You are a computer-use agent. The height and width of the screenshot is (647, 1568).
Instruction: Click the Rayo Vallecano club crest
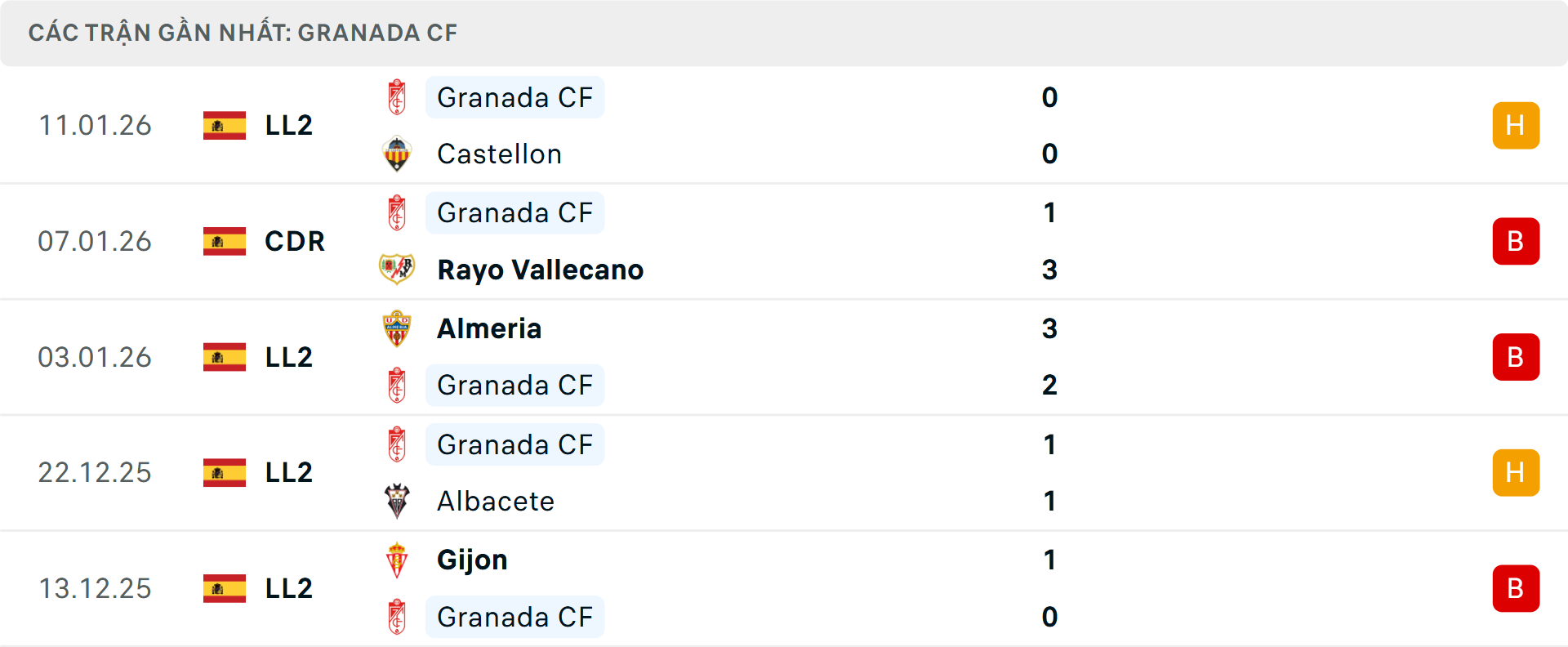pos(397,269)
